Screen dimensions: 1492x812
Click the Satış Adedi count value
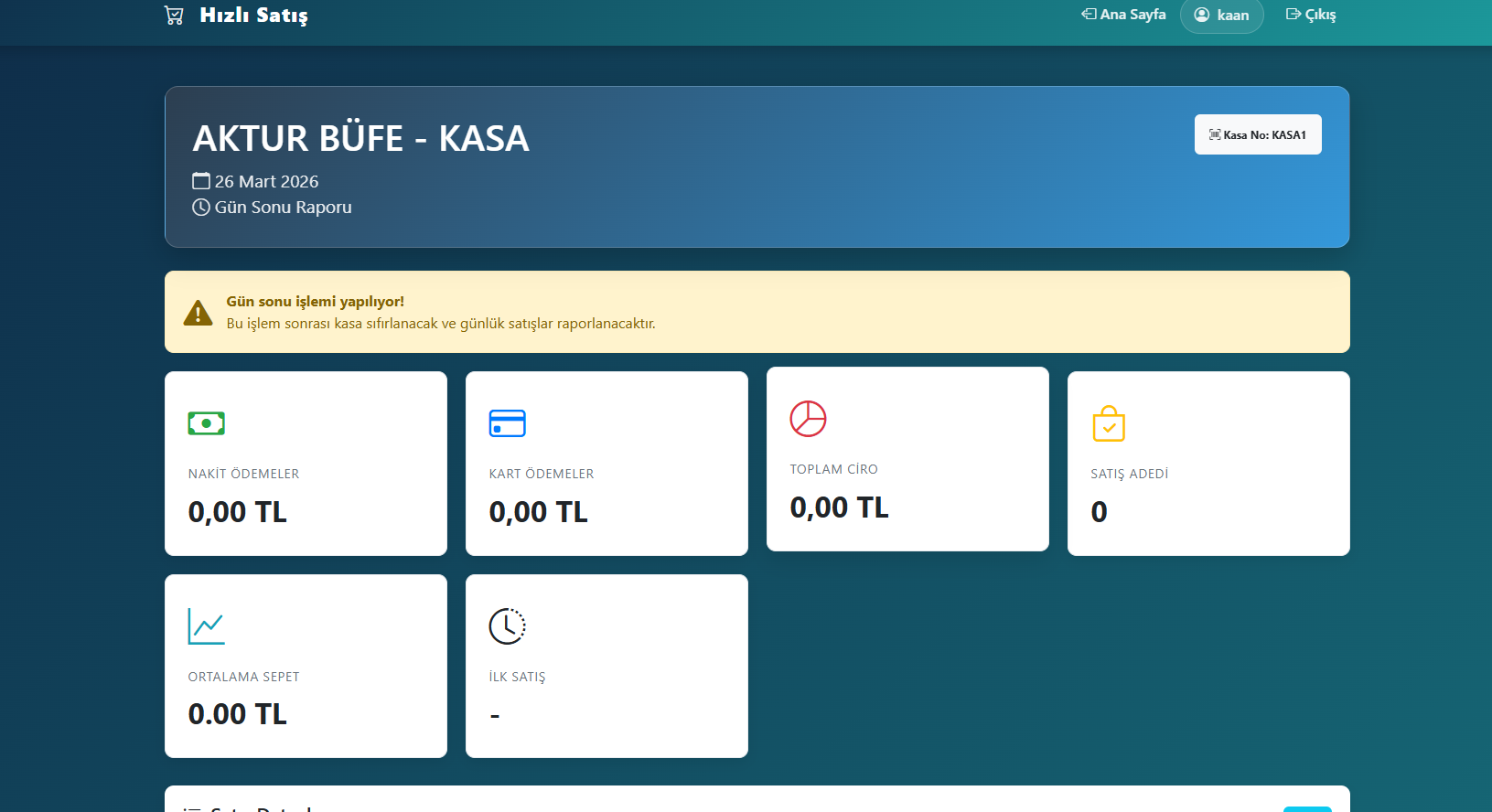tap(1099, 512)
